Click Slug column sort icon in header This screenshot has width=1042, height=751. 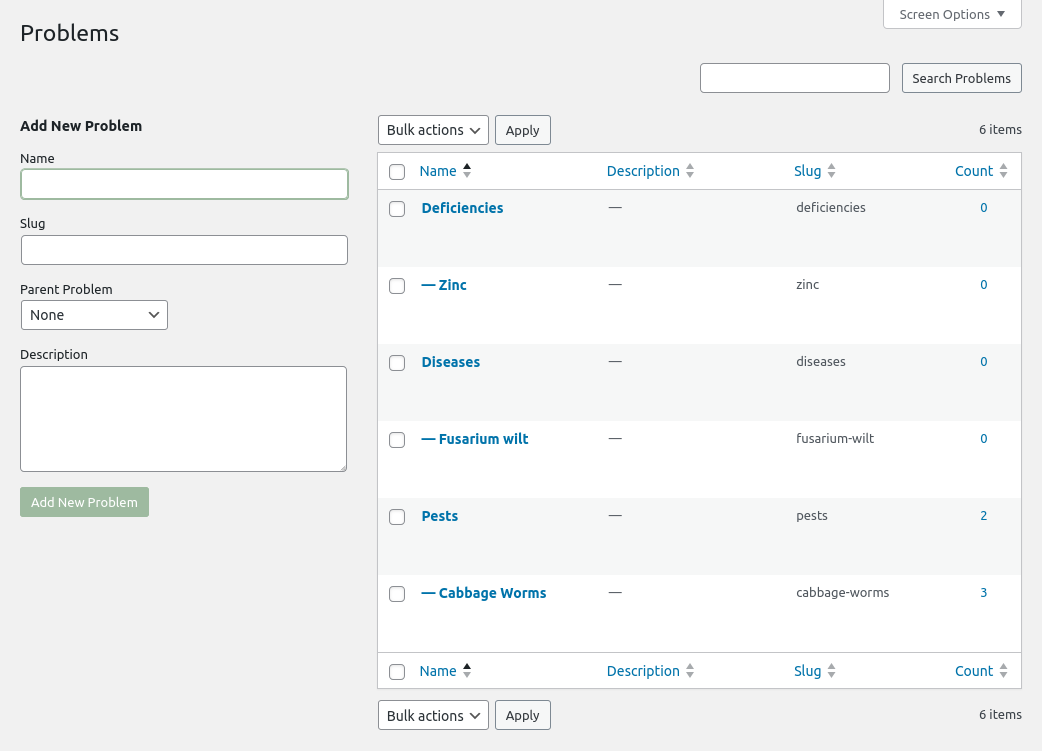tap(831, 171)
